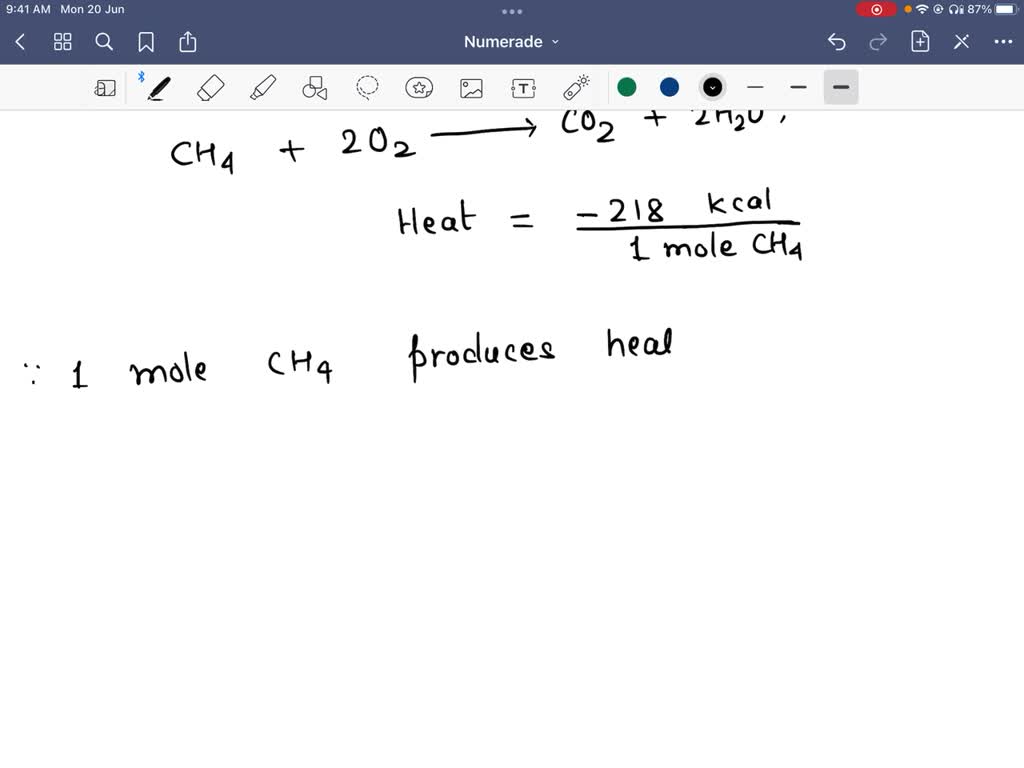Select the Eraser tool
The image size is (1024, 768).
click(210, 87)
